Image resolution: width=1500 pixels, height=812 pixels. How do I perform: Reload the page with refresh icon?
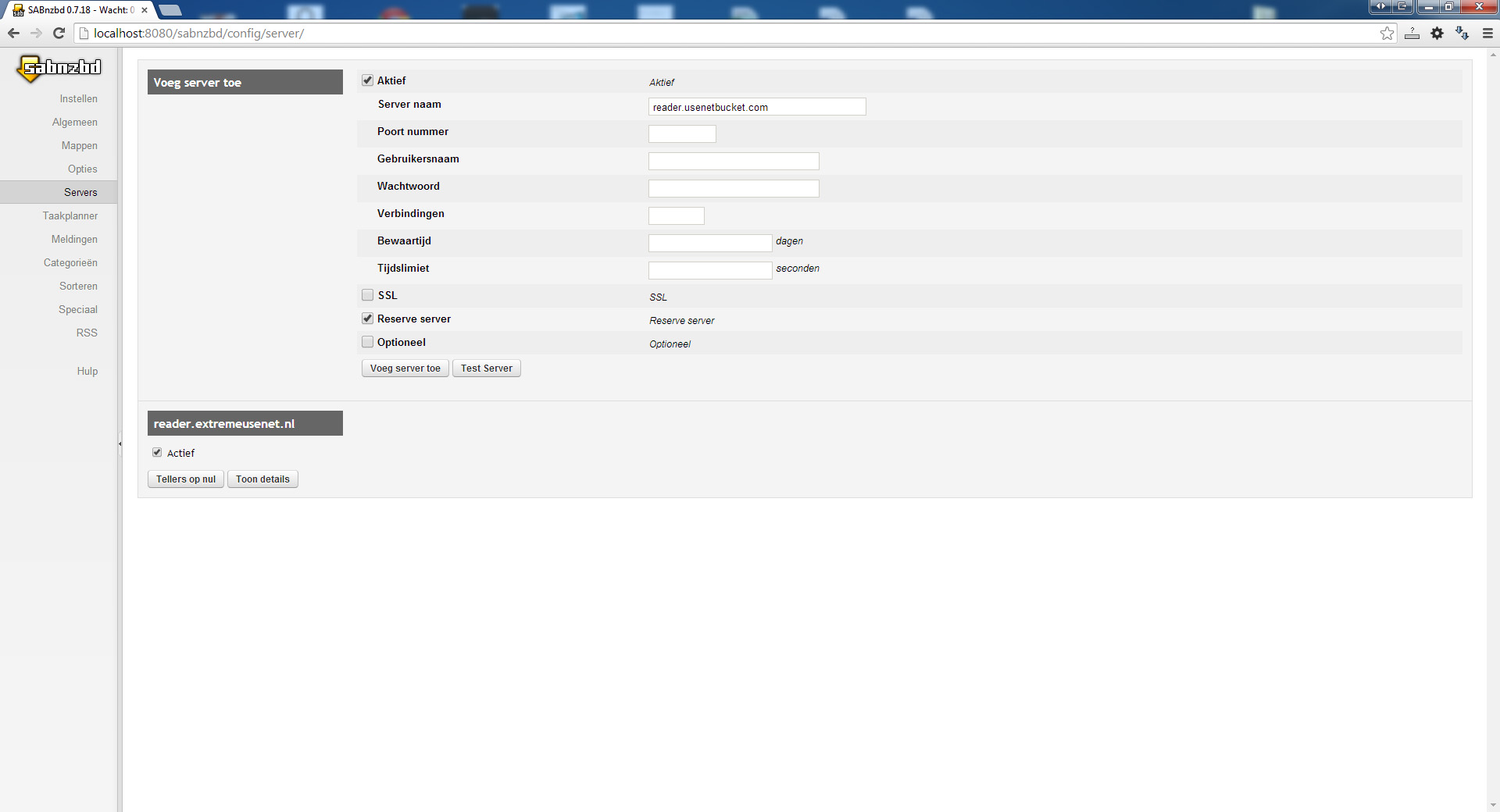59,33
